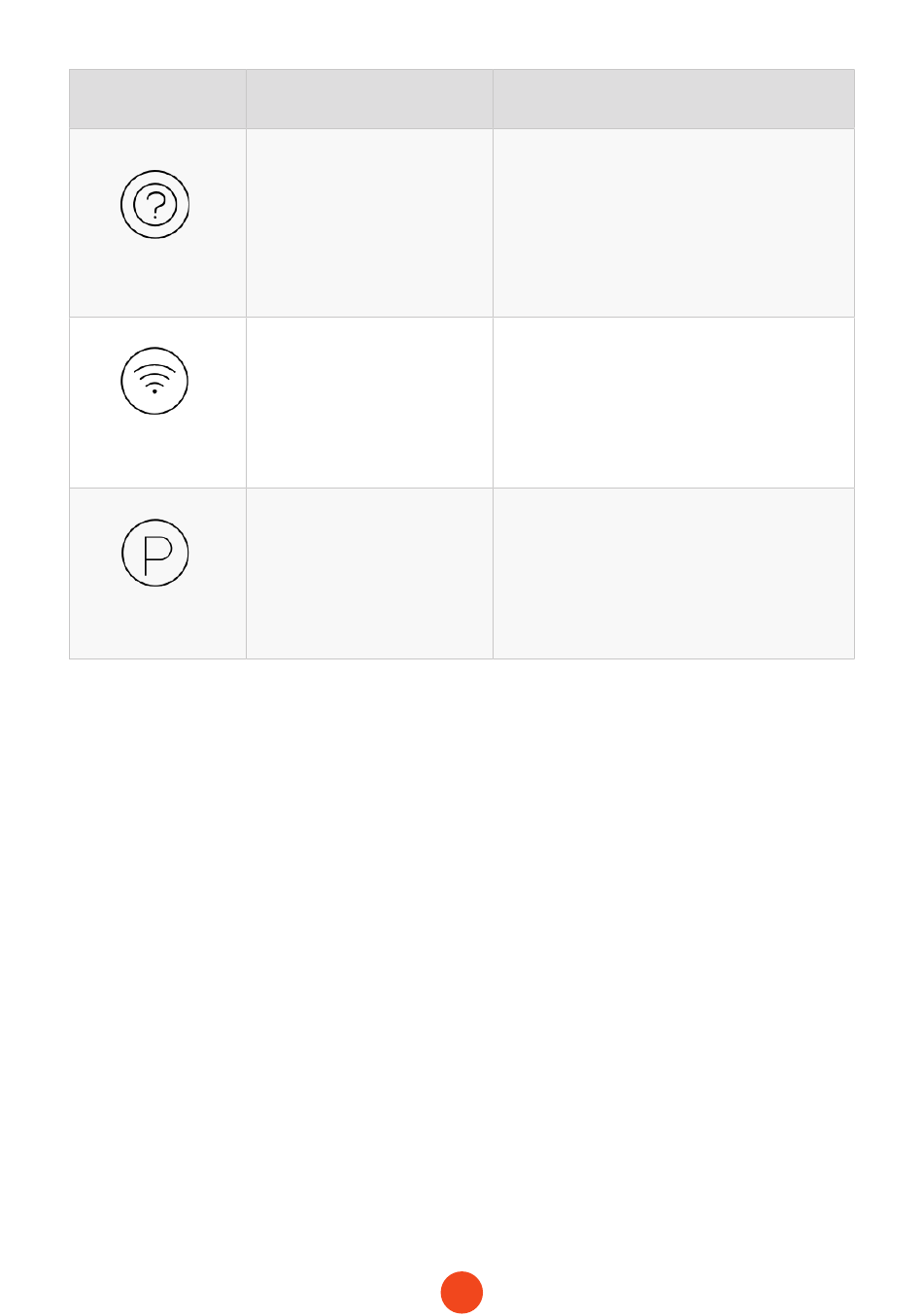Click divider between first and middle header cells
This screenshot has width=923, height=1316.
246,99
